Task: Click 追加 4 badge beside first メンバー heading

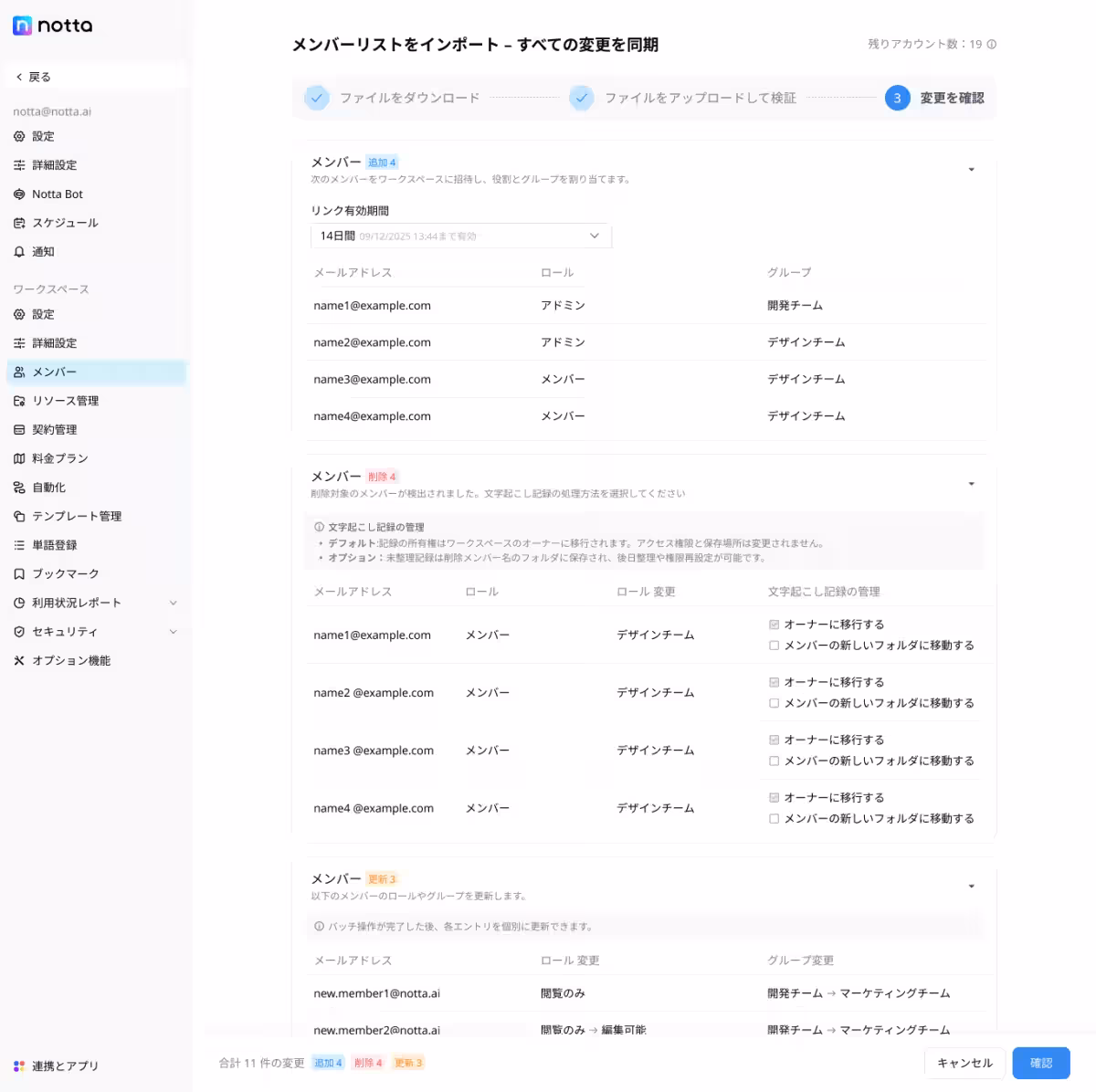Action: click(x=382, y=163)
